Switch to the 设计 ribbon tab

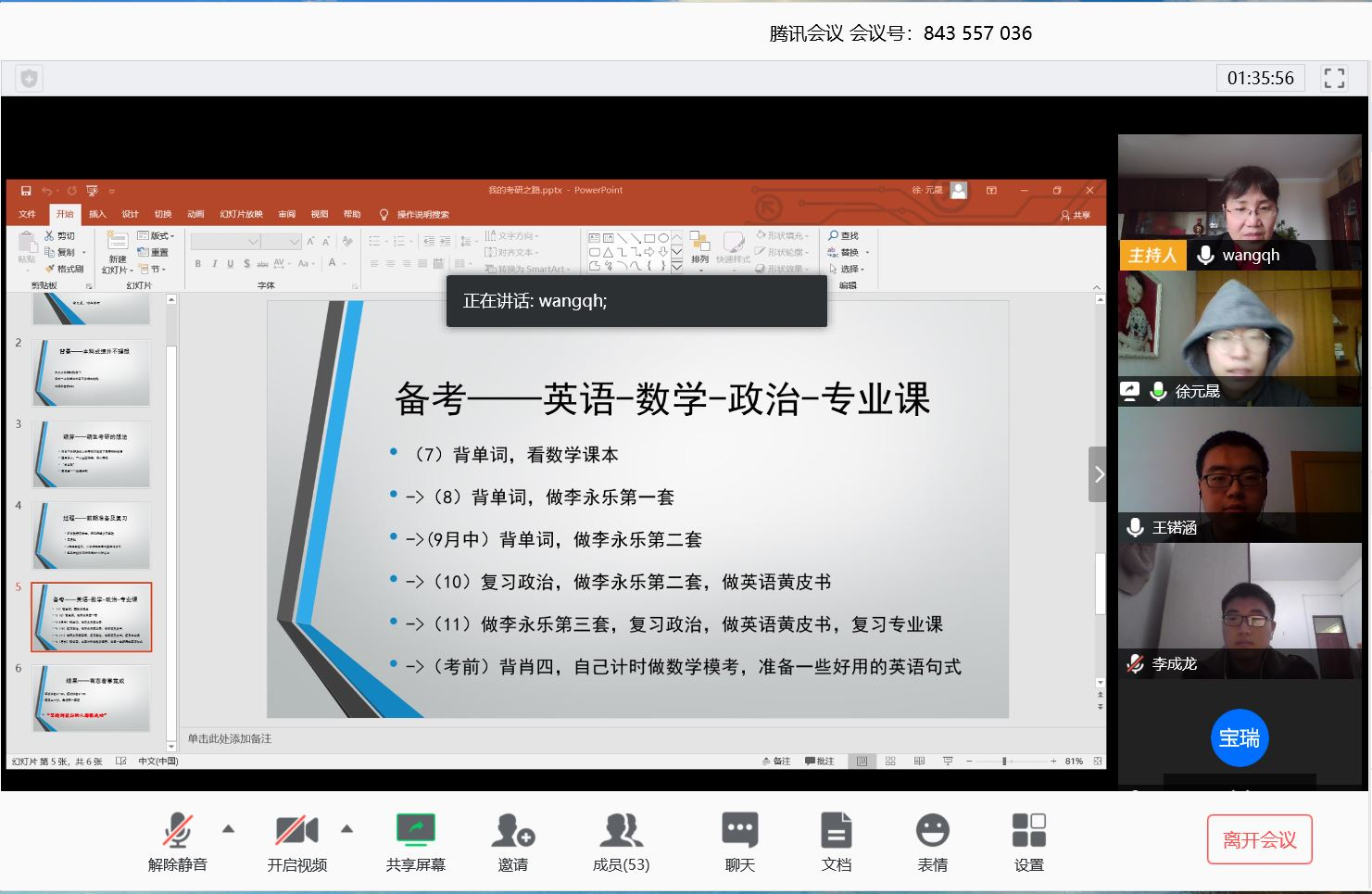pyautogui.click(x=130, y=214)
